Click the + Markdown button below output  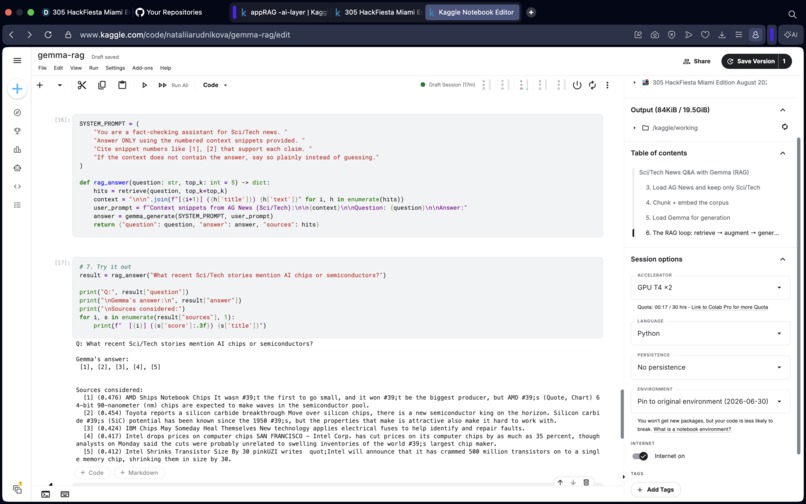(x=139, y=473)
